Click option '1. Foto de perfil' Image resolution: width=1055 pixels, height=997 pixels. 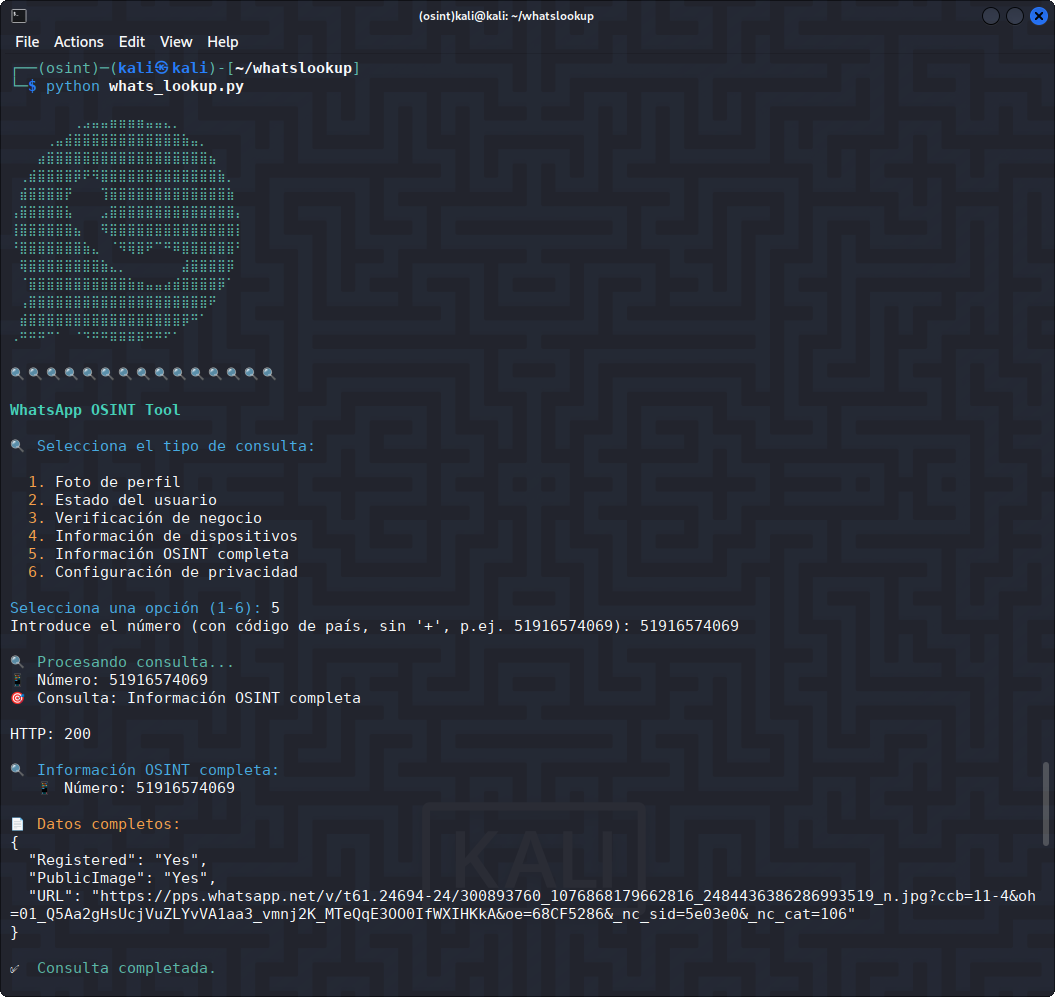point(104,482)
